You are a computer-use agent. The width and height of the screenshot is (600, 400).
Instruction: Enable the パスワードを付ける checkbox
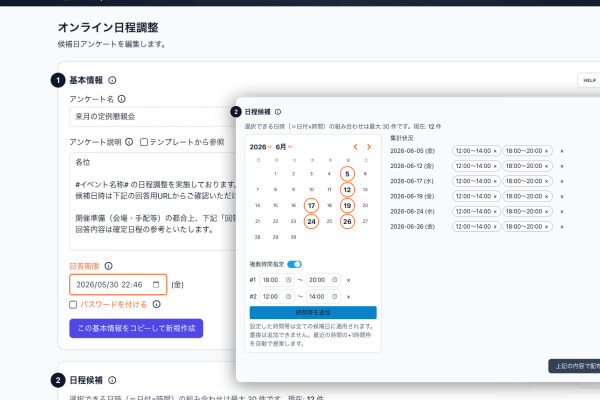point(73,304)
